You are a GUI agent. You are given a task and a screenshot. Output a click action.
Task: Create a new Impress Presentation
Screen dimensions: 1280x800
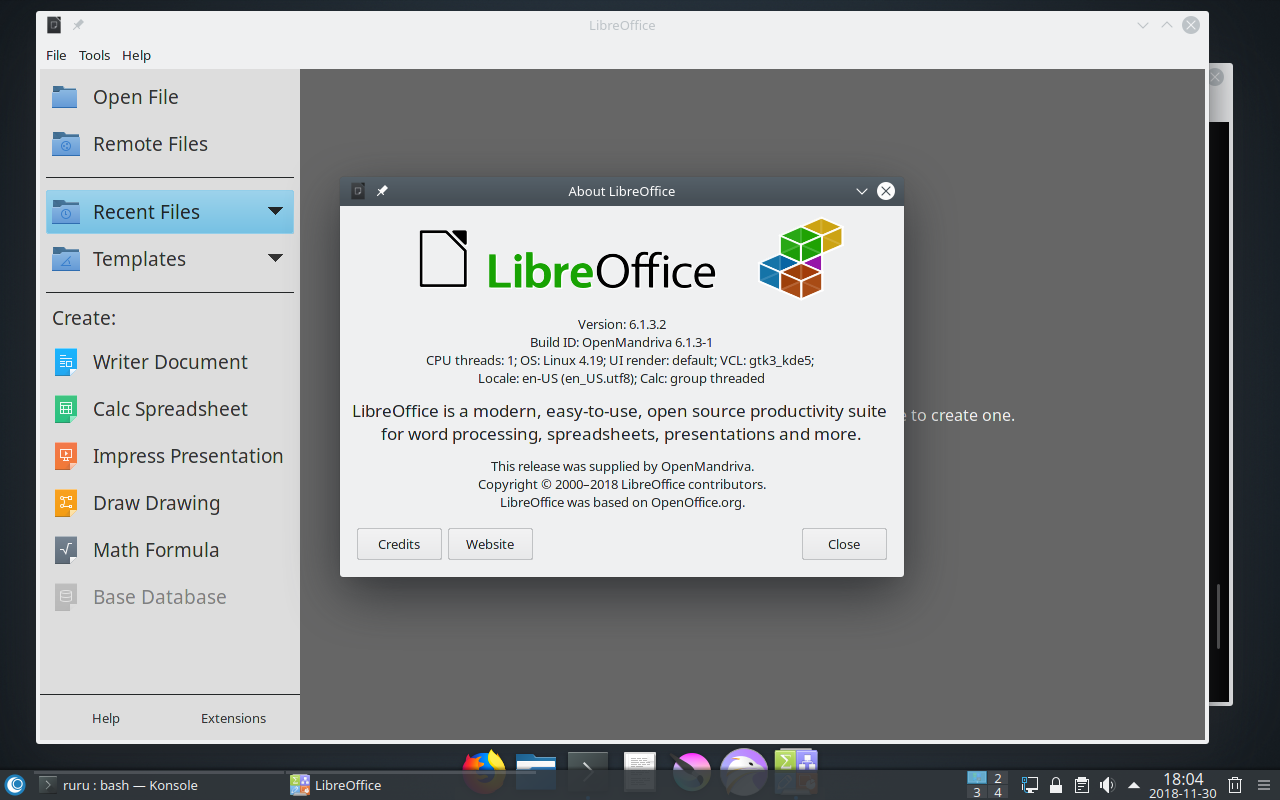click(170, 456)
